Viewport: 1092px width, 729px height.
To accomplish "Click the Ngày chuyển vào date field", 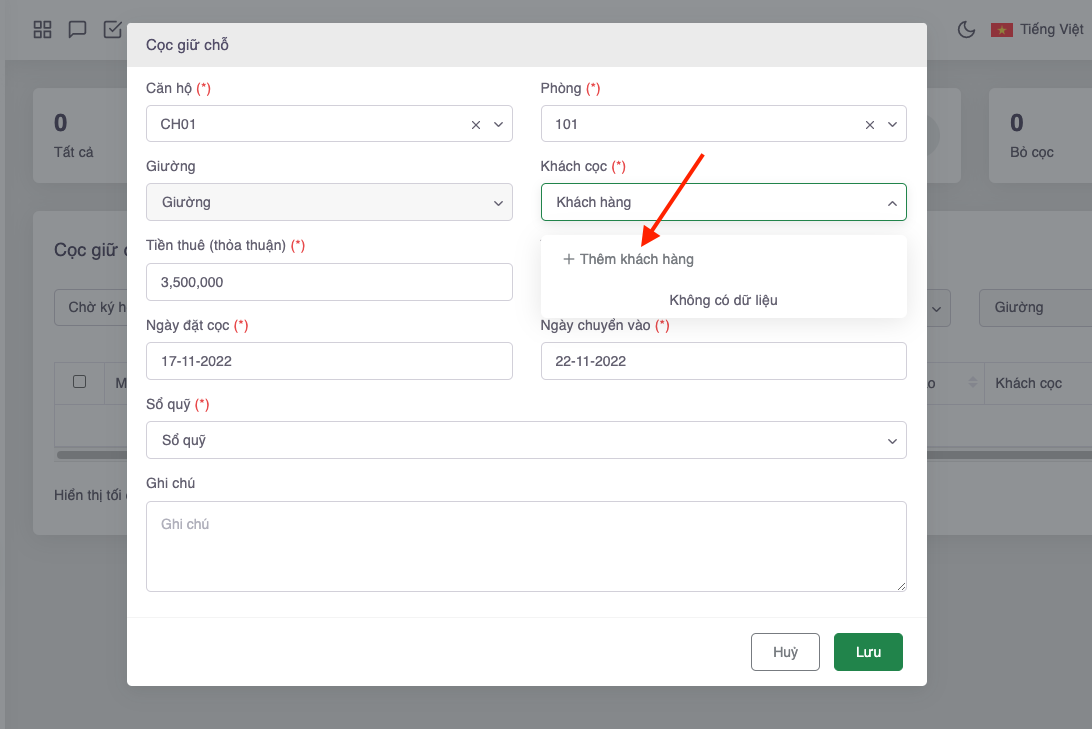I will coord(723,361).
